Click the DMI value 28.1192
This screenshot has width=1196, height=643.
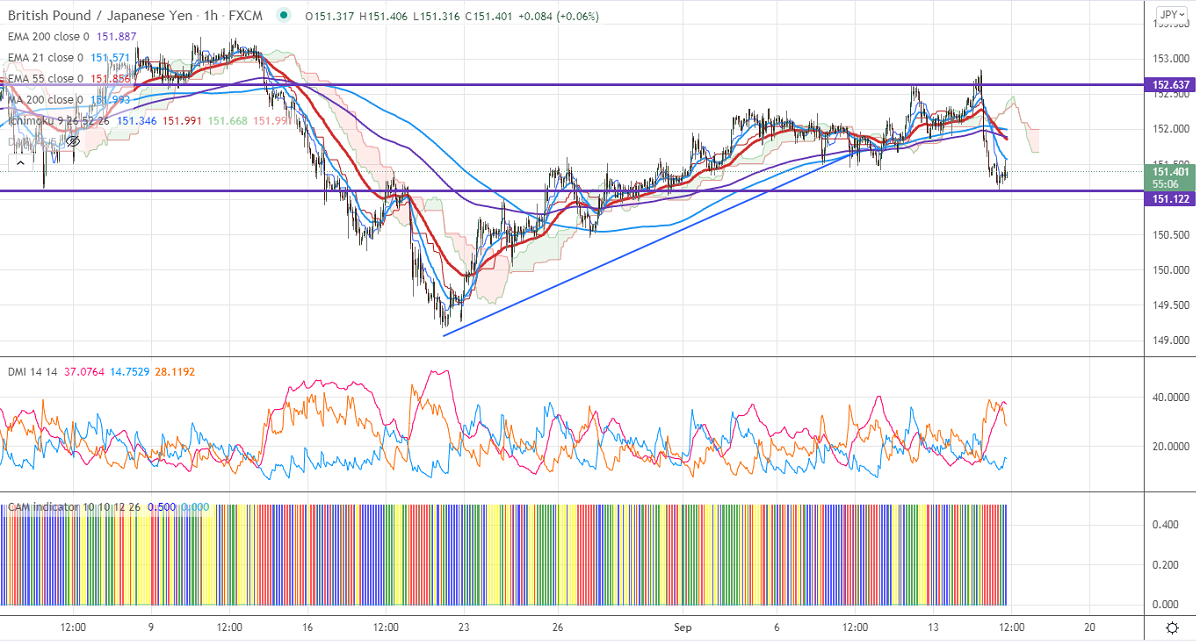(175, 372)
